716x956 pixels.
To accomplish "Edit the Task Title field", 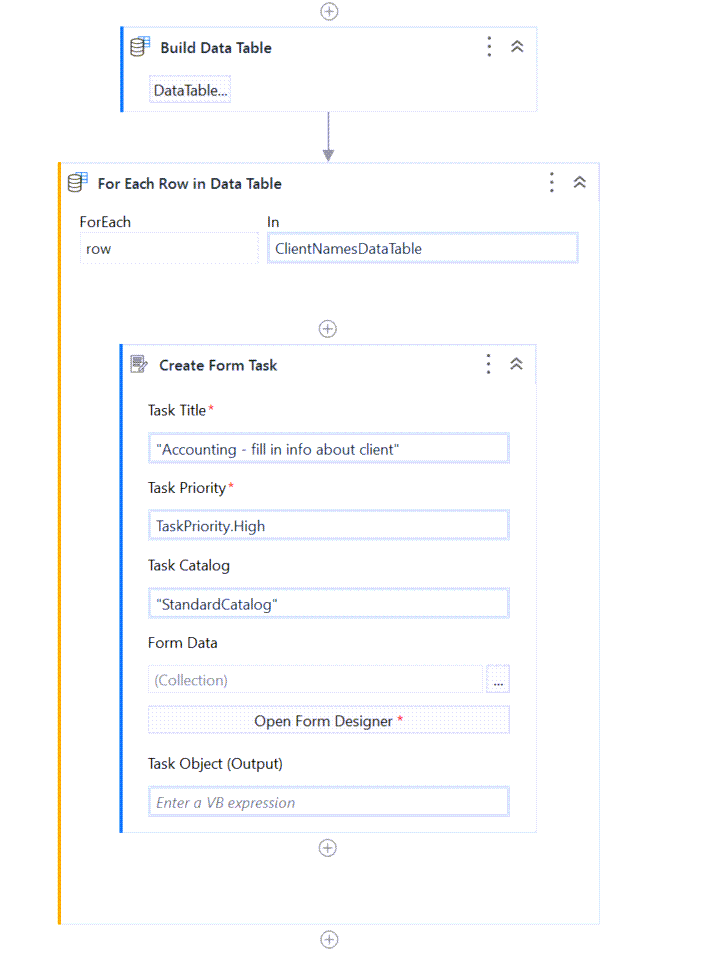I will (x=328, y=449).
